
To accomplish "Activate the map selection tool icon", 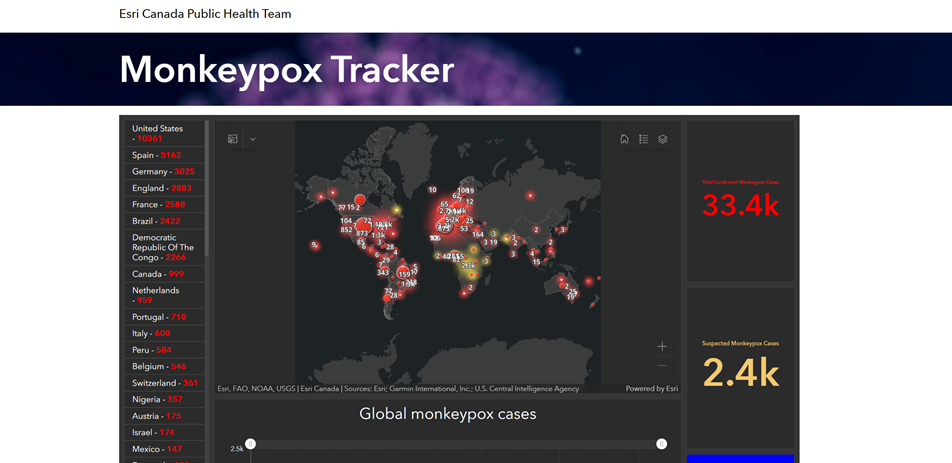I will coord(233,139).
